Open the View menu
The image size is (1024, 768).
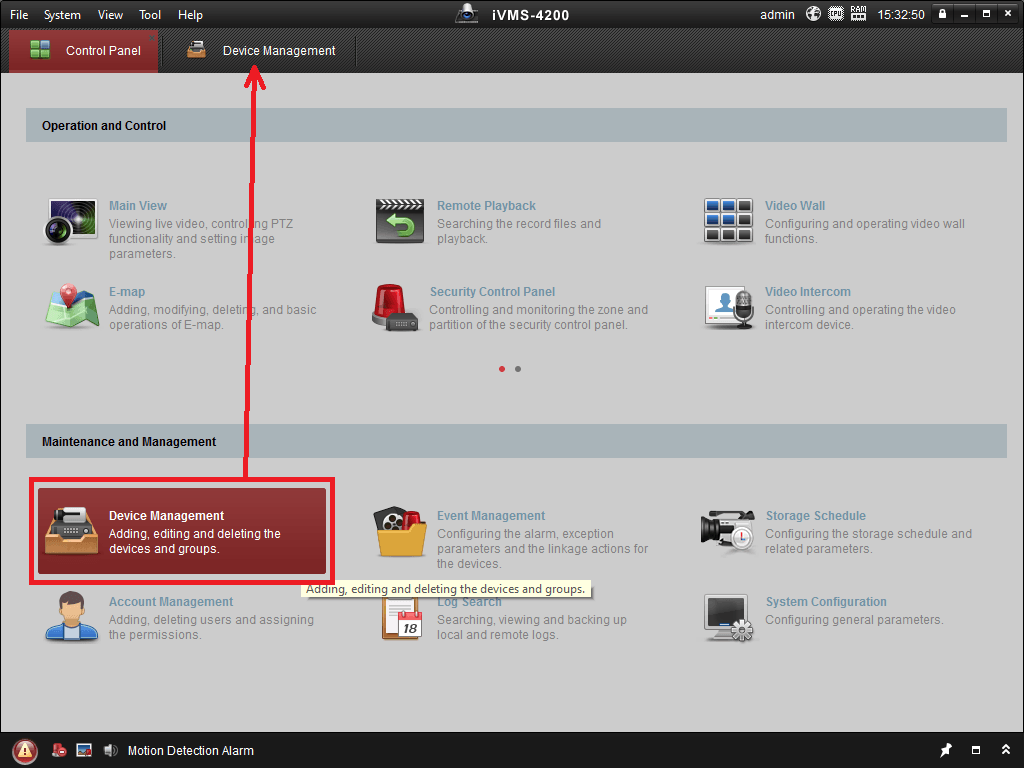click(110, 14)
